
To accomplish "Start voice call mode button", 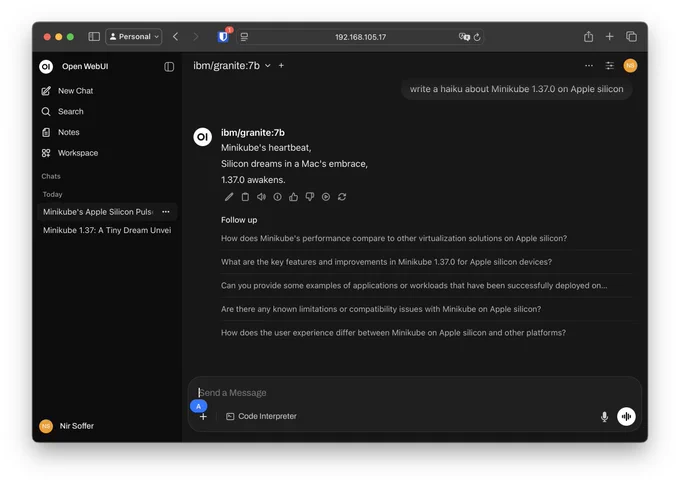I will tap(626, 417).
